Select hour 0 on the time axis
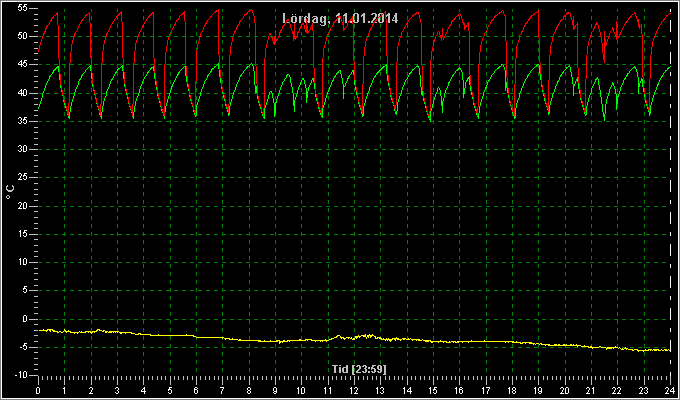Viewport: 680px width, 400px height. pyautogui.click(x=38, y=389)
